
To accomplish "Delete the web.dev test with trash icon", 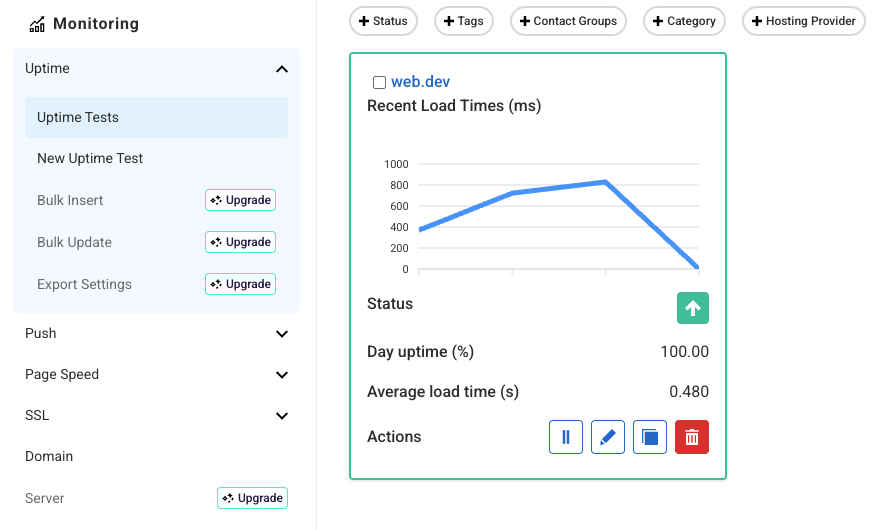I will pos(692,437).
